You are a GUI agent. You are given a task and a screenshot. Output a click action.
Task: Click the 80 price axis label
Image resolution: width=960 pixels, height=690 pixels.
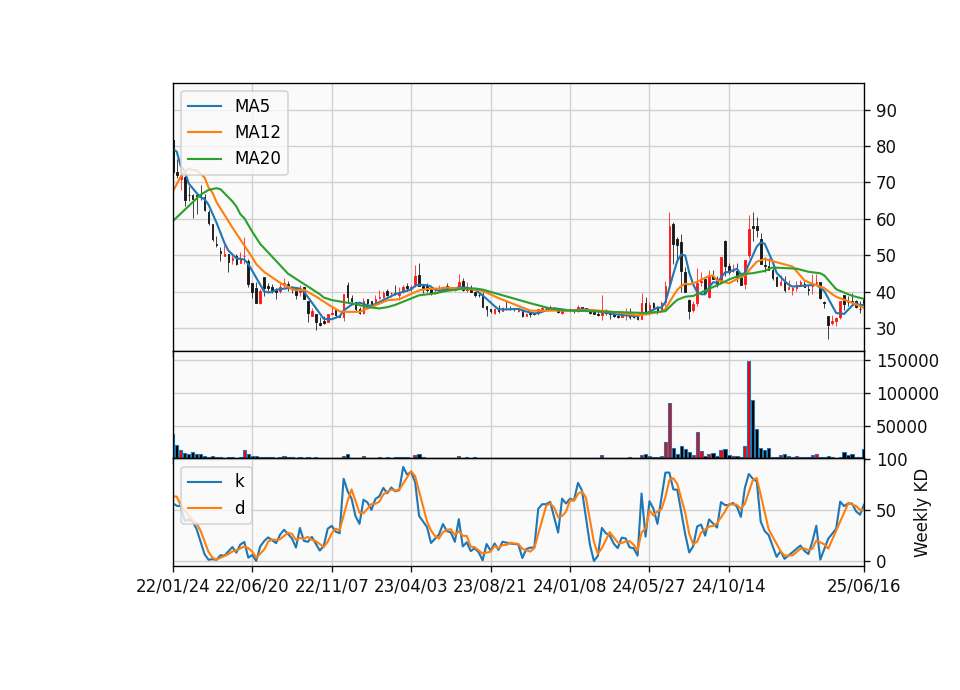click(x=887, y=147)
